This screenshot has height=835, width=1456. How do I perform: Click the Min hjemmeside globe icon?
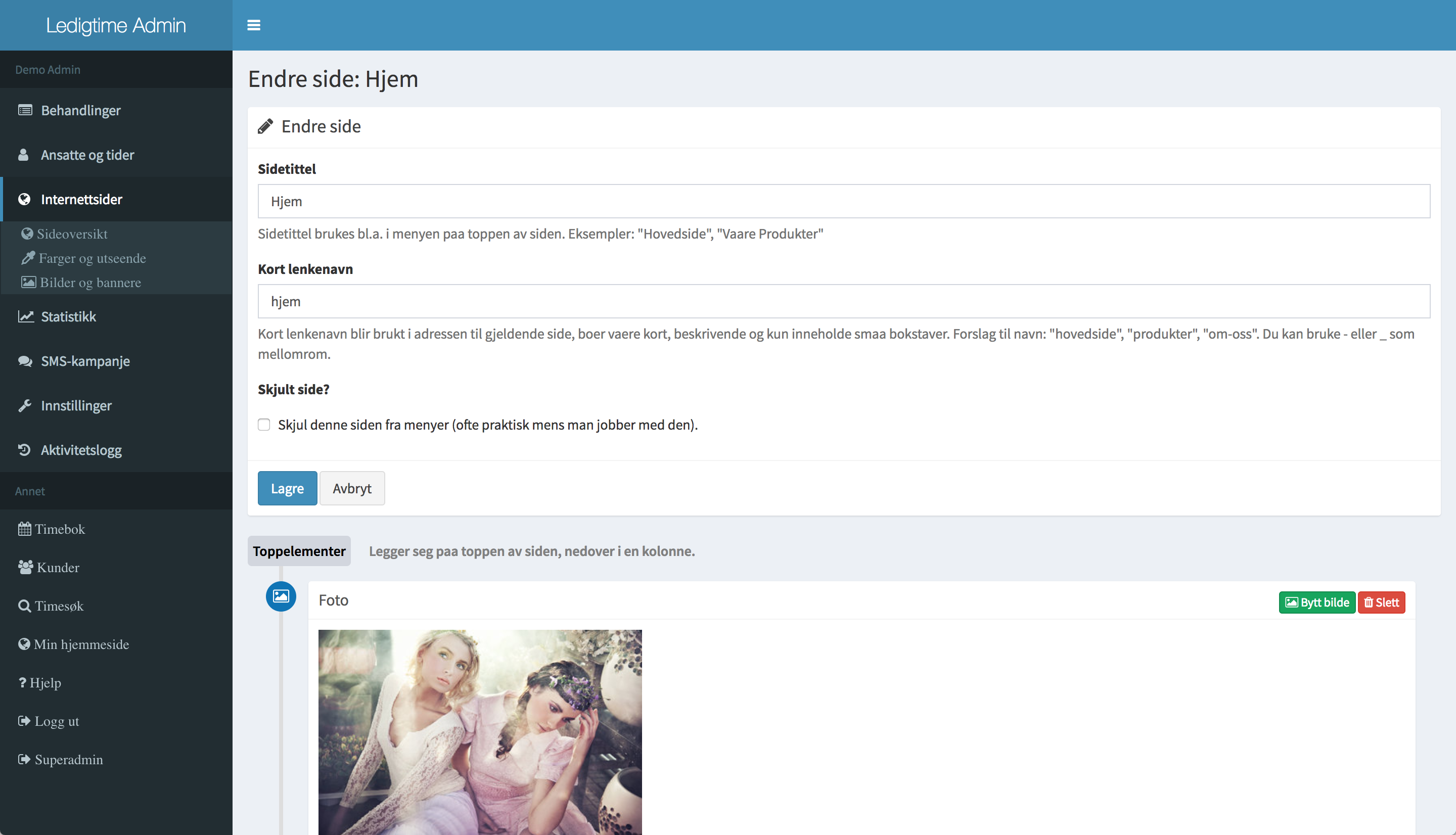(24, 644)
